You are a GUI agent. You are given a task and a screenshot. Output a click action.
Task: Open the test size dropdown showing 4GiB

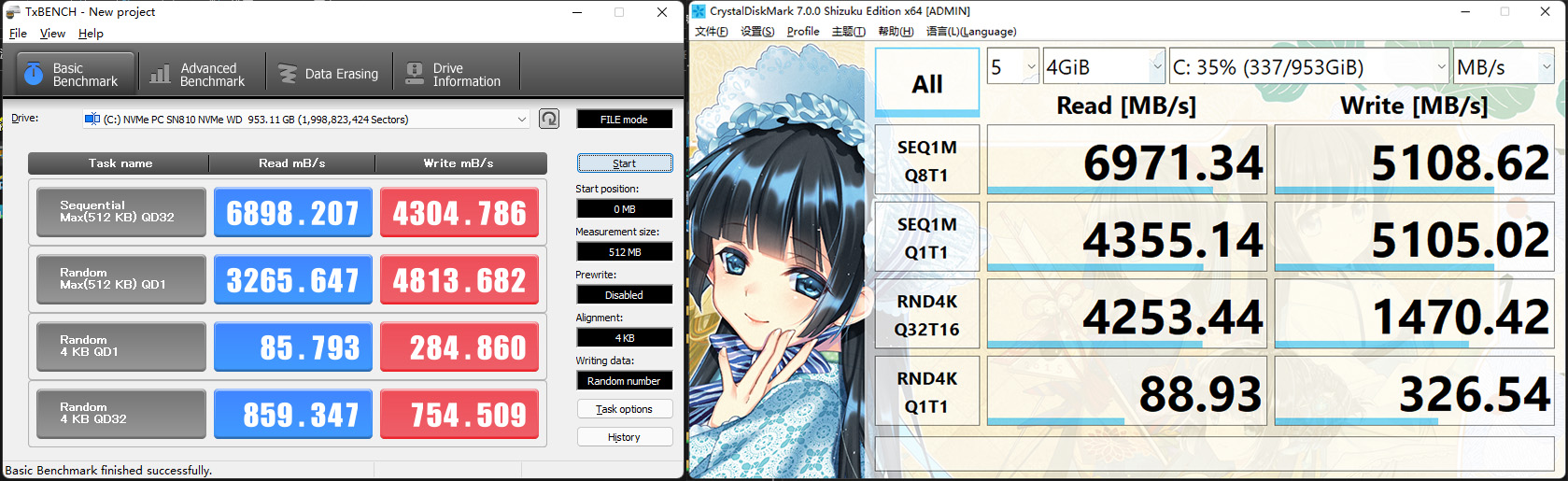point(1104,66)
